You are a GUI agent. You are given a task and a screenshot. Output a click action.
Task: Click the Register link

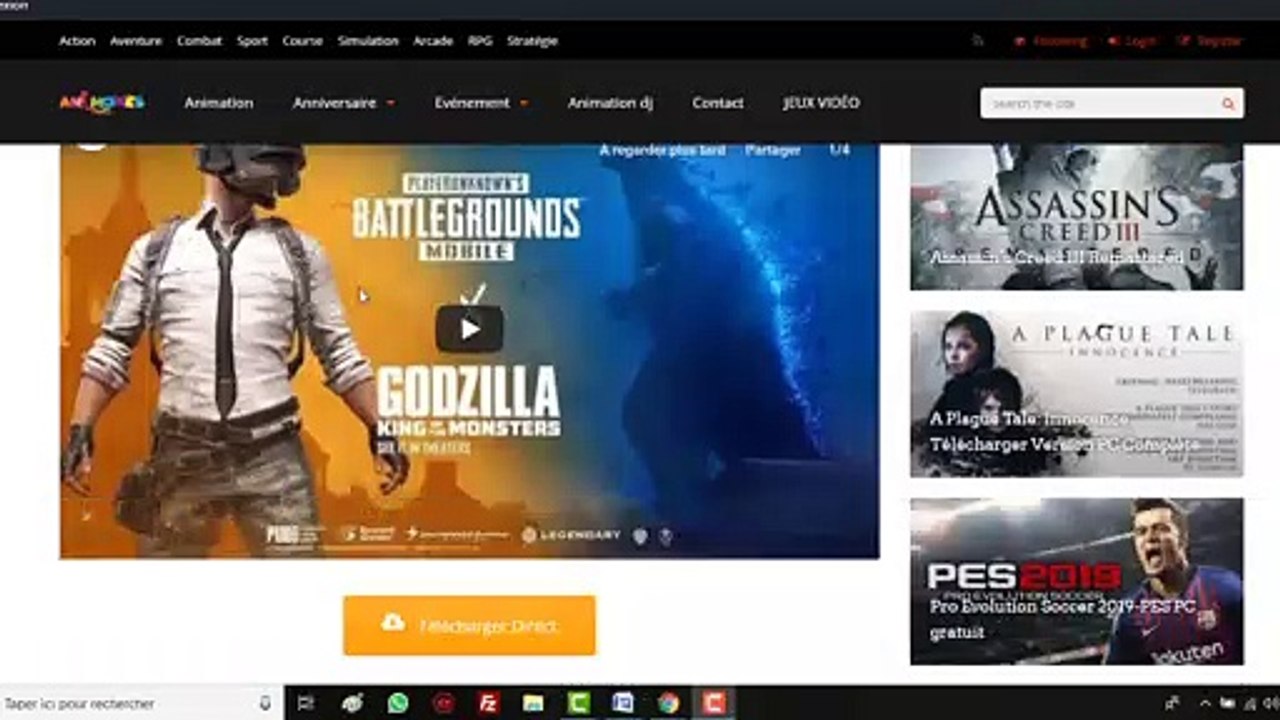coord(1211,41)
